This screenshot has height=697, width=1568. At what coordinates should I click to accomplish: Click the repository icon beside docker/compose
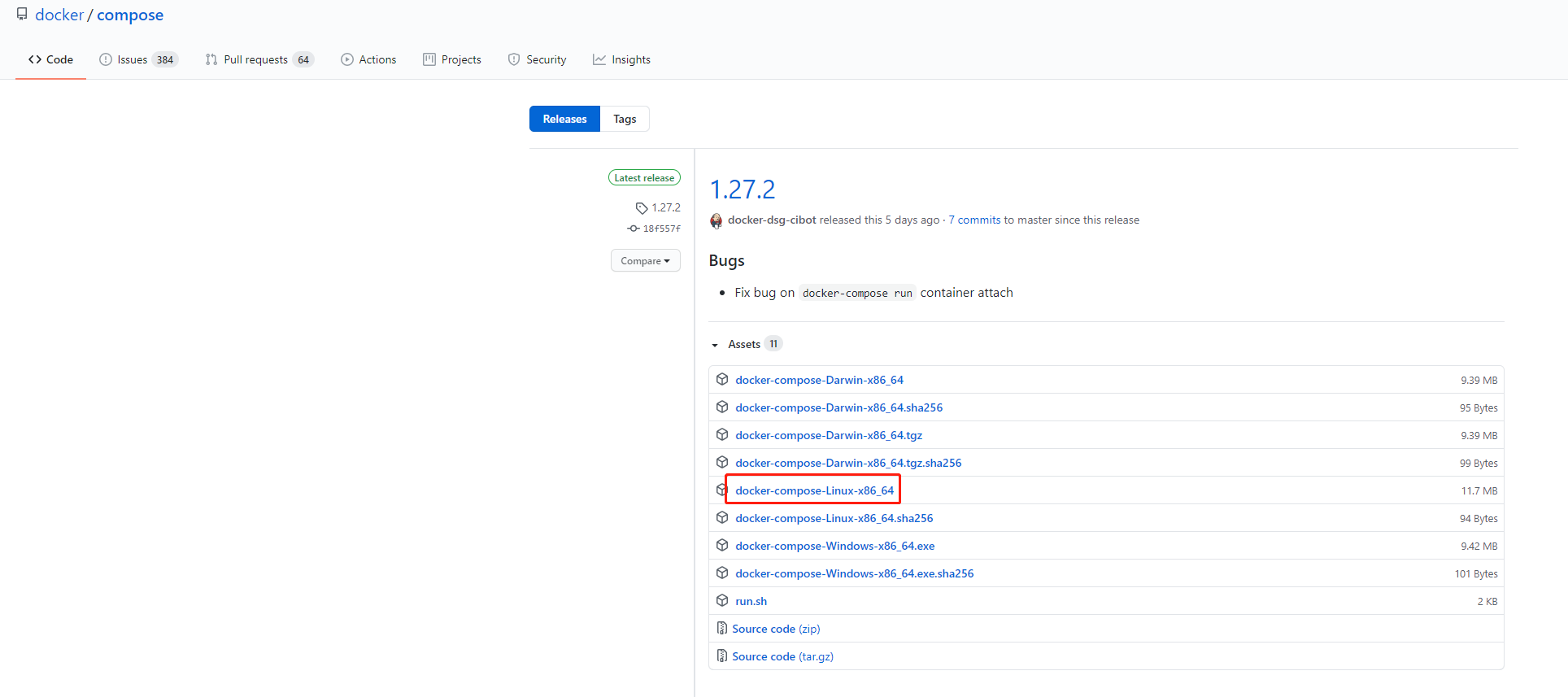22,14
